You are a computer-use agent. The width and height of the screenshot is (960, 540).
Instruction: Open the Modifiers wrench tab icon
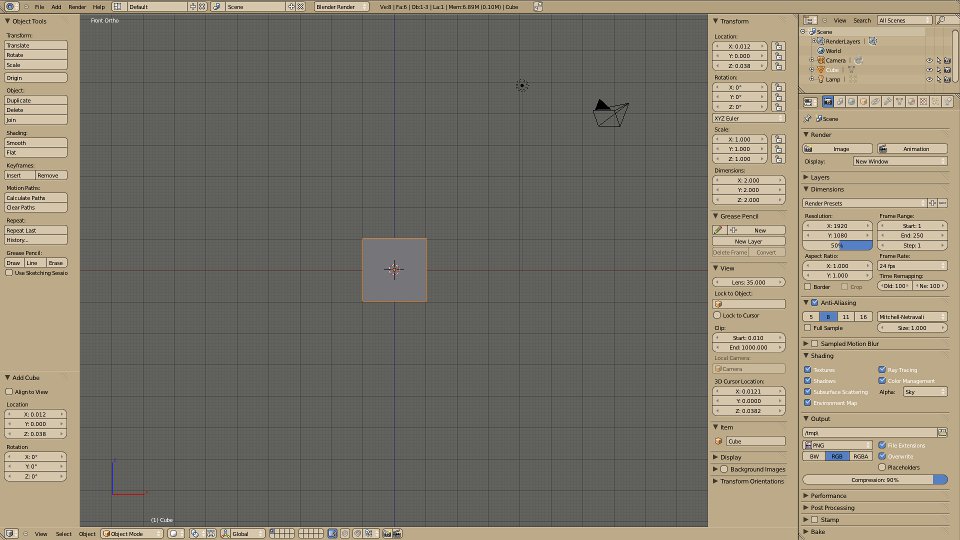tap(887, 102)
